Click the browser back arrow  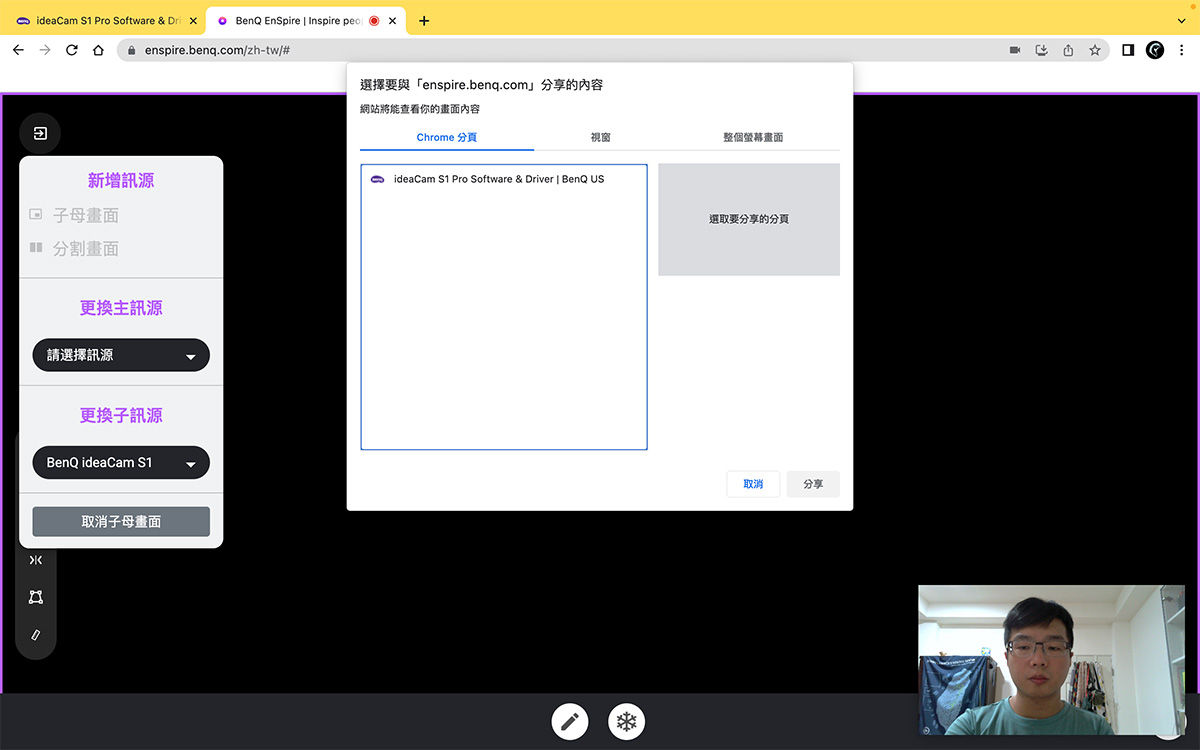coord(18,50)
